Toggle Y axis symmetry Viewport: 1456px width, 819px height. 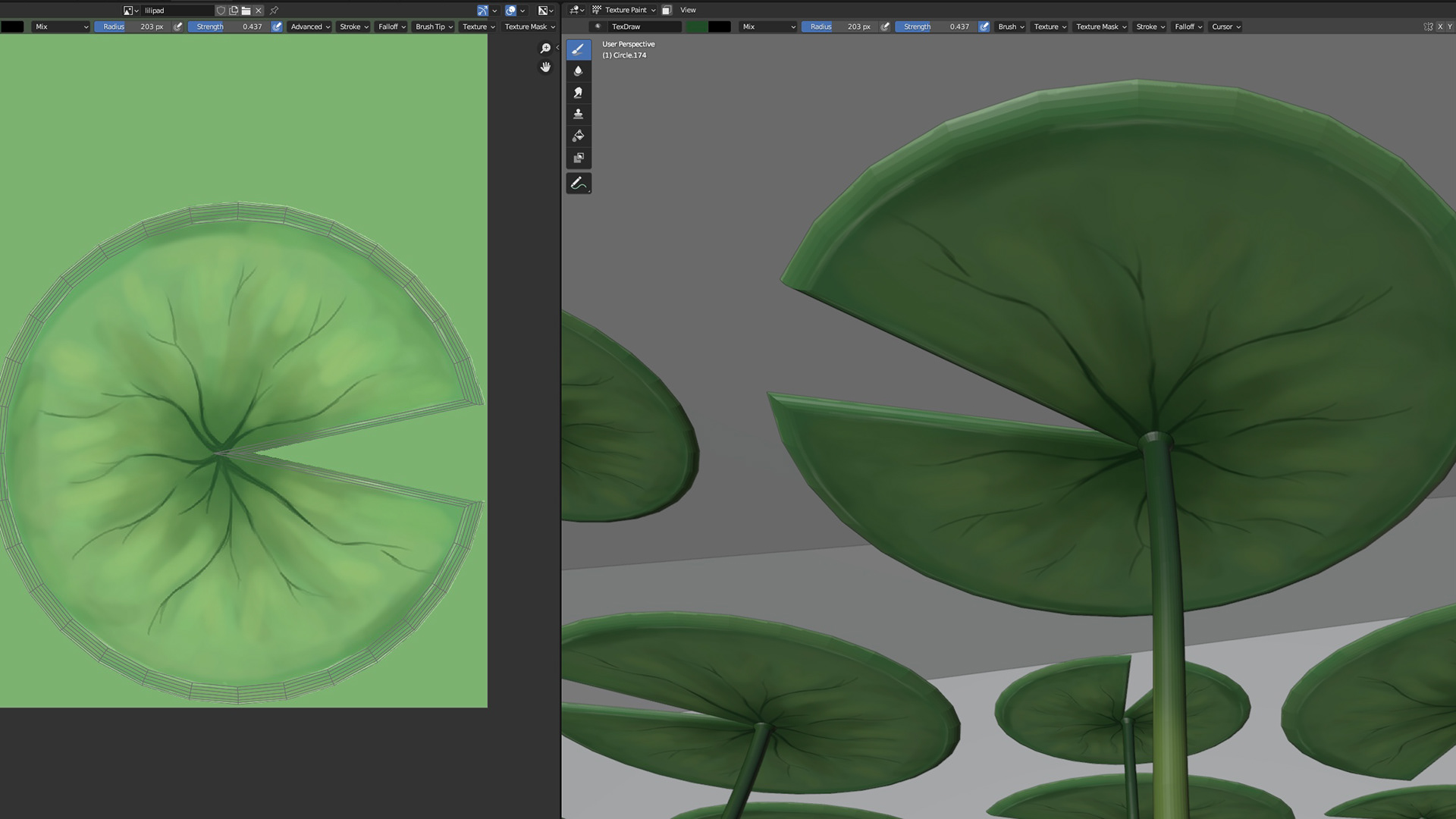pyautogui.click(x=1450, y=27)
